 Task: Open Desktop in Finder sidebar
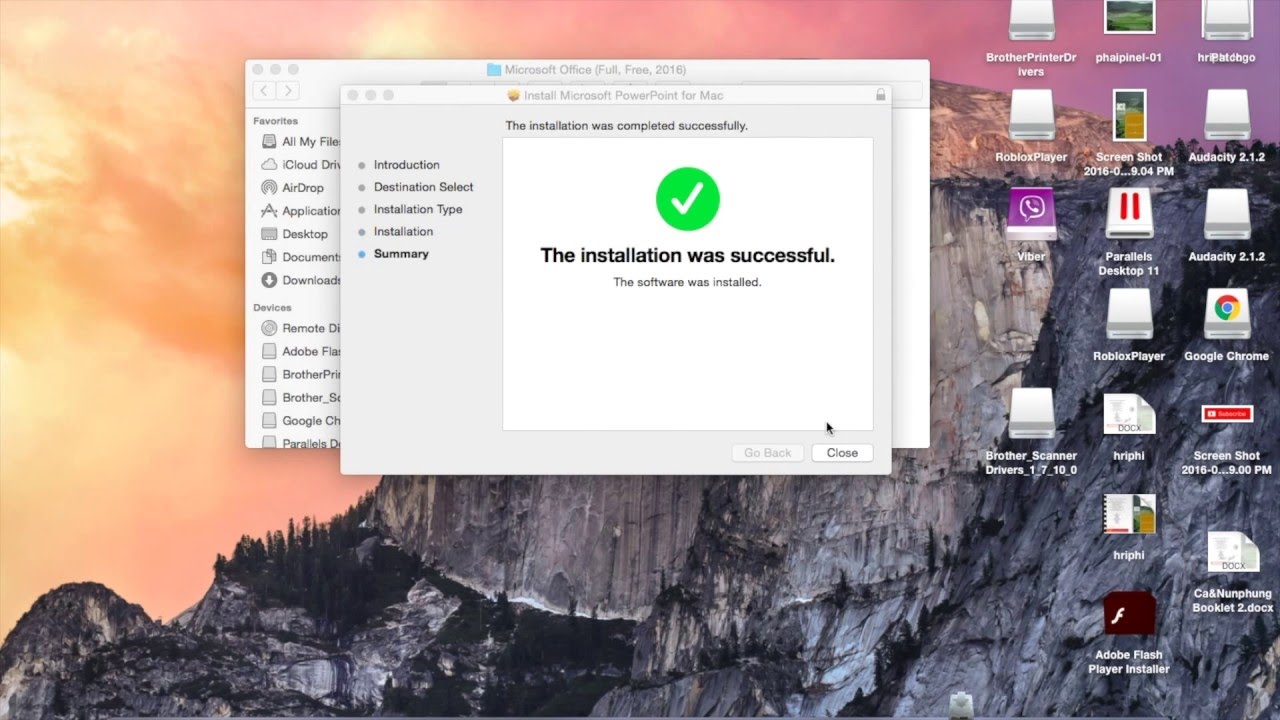click(294, 234)
